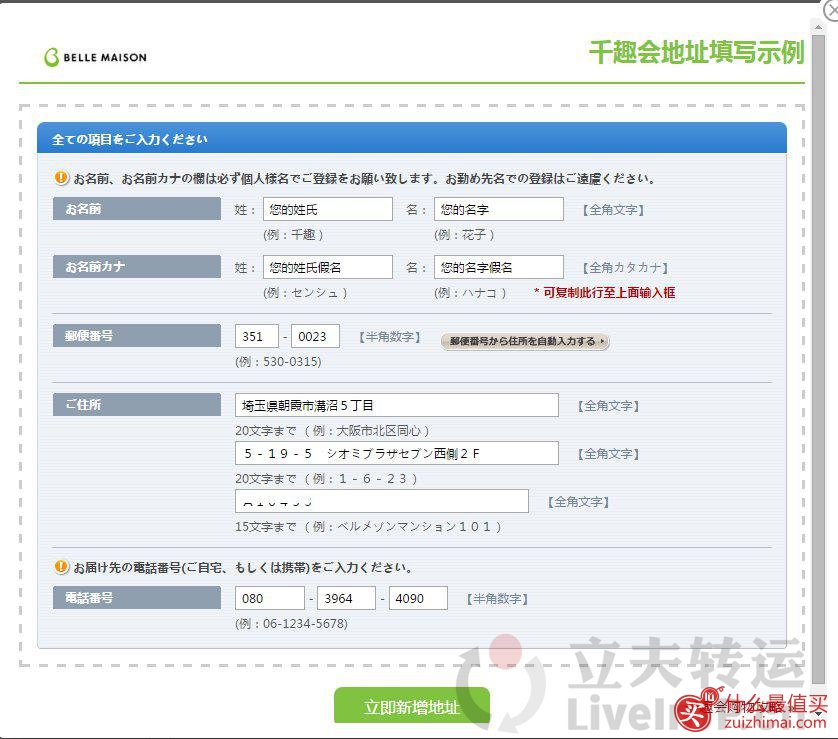Click the example text (例：530-0315)
Screen dimensions: 838x739
click(278, 362)
